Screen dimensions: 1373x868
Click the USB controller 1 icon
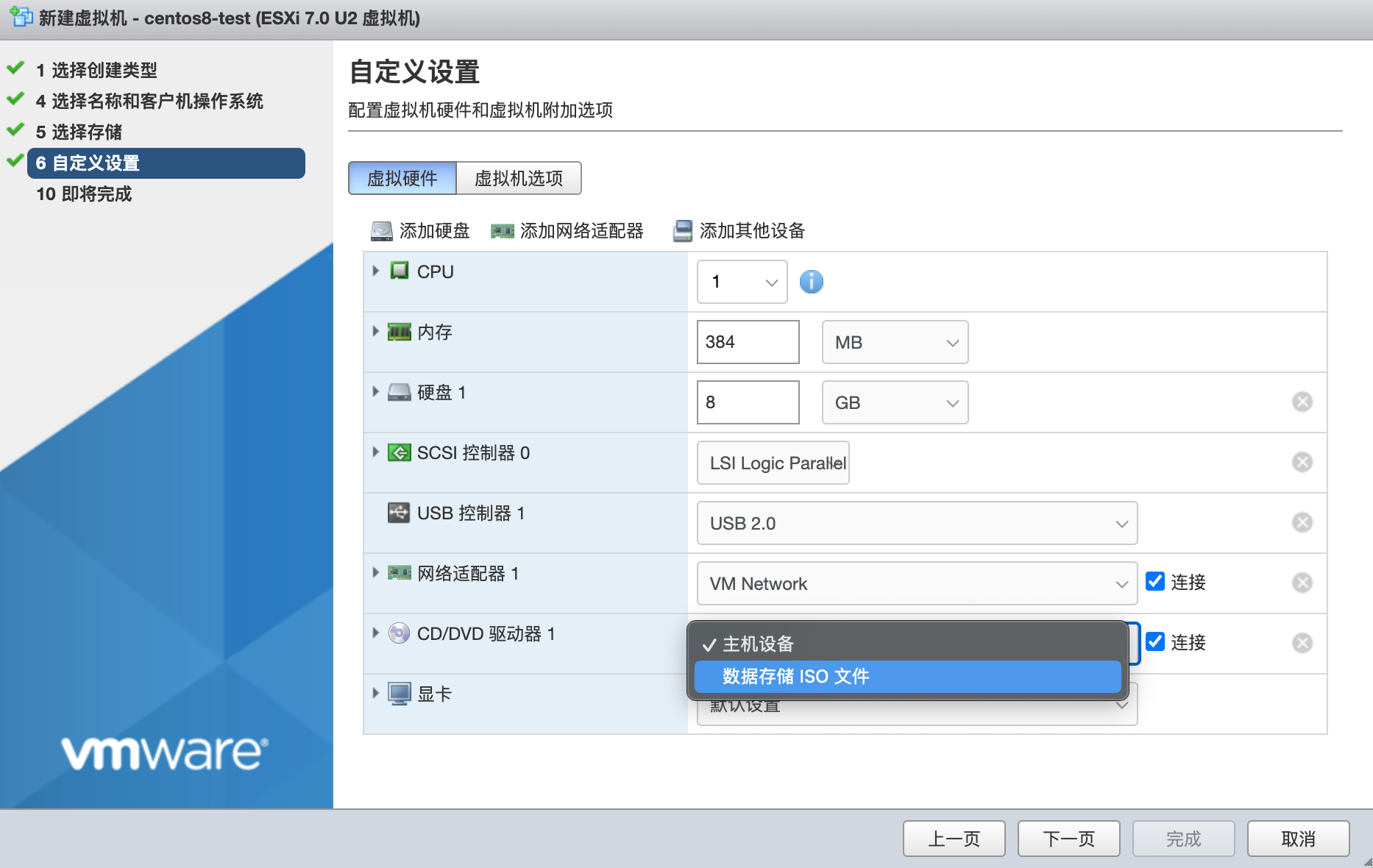click(x=399, y=513)
